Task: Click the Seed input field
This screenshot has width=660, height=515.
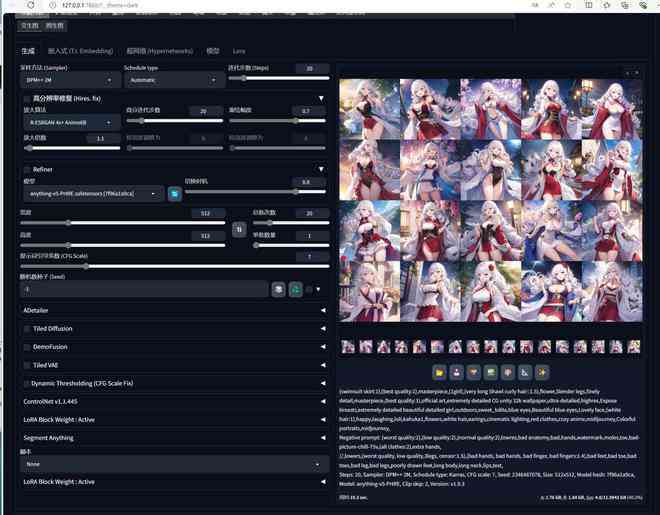Action: coord(144,289)
